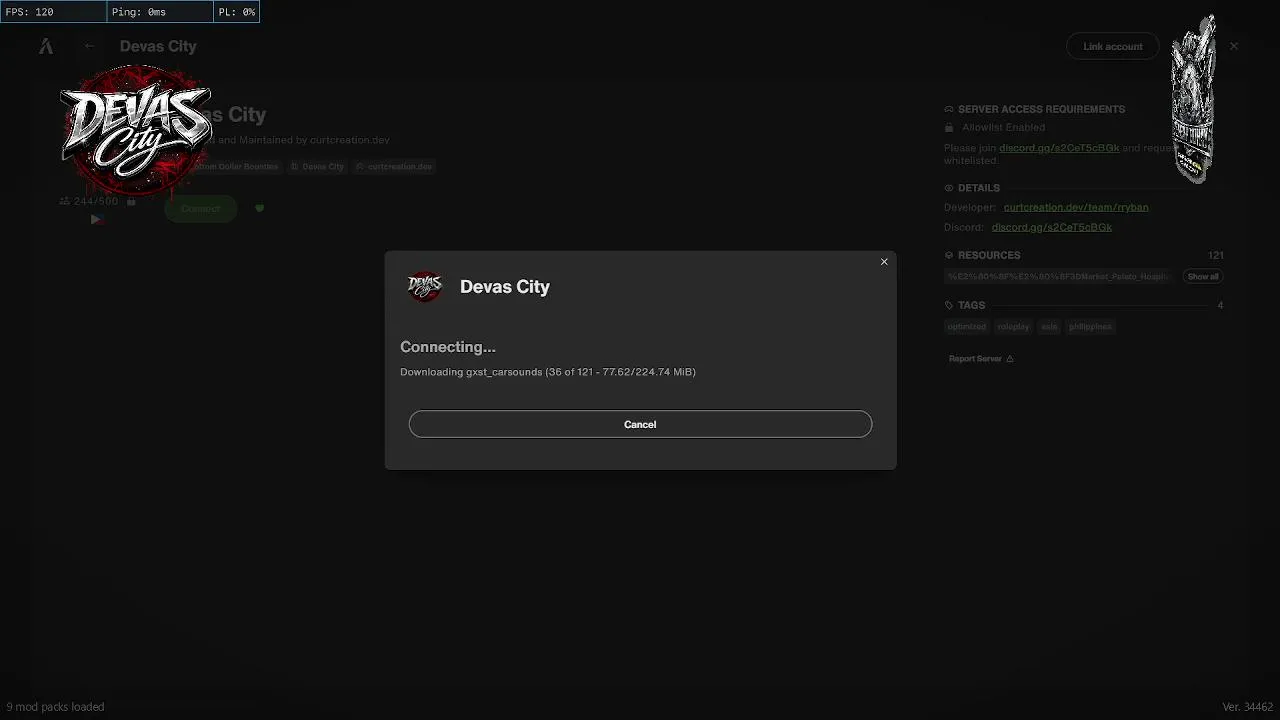1280x720 pixels.
Task: Click the "FPS: 120" overlay readout
Action: (29, 12)
